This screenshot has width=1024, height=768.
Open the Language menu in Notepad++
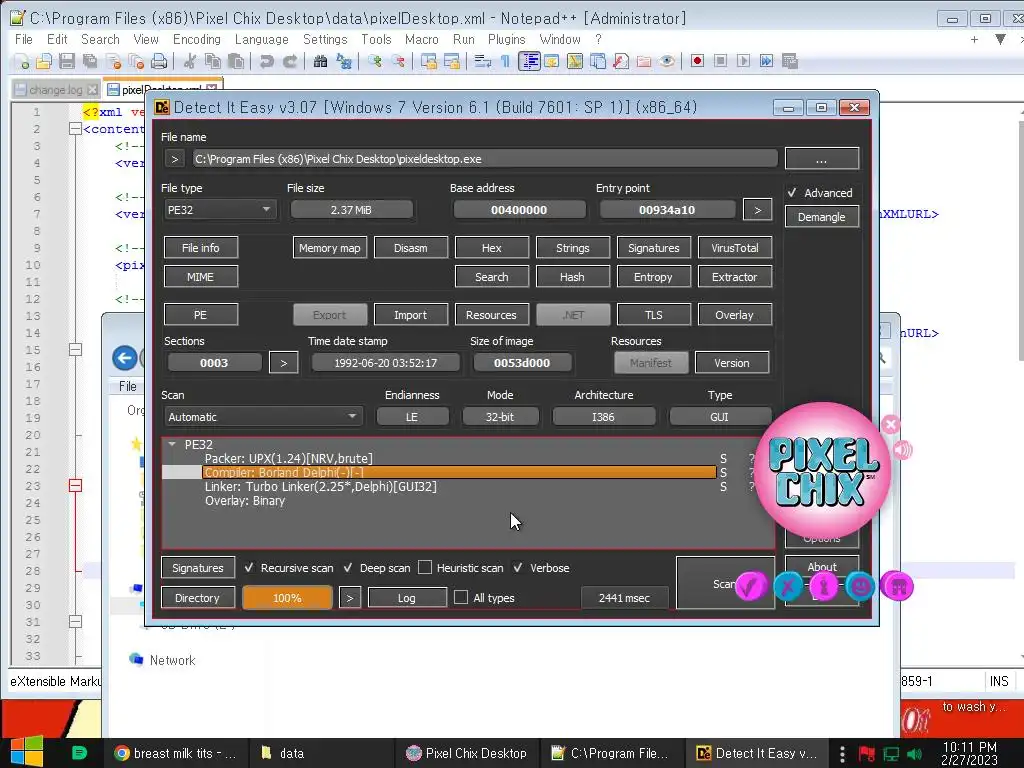pyautogui.click(x=261, y=39)
